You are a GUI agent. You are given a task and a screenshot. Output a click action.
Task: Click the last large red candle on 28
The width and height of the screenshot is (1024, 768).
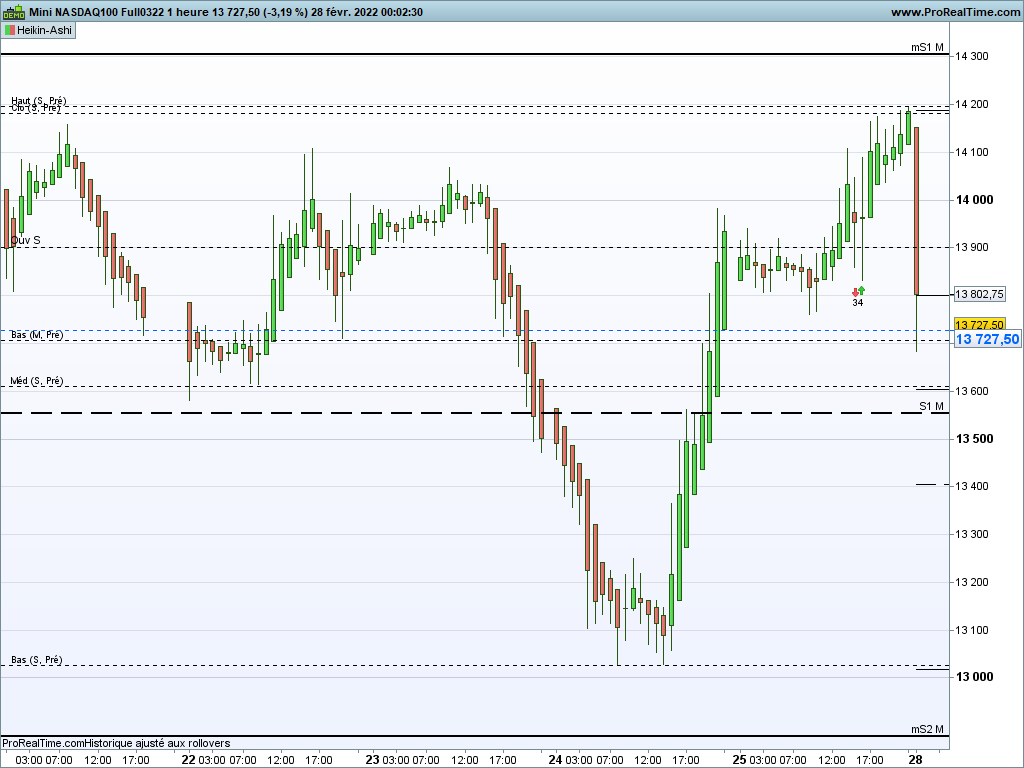[x=917, y=212]
